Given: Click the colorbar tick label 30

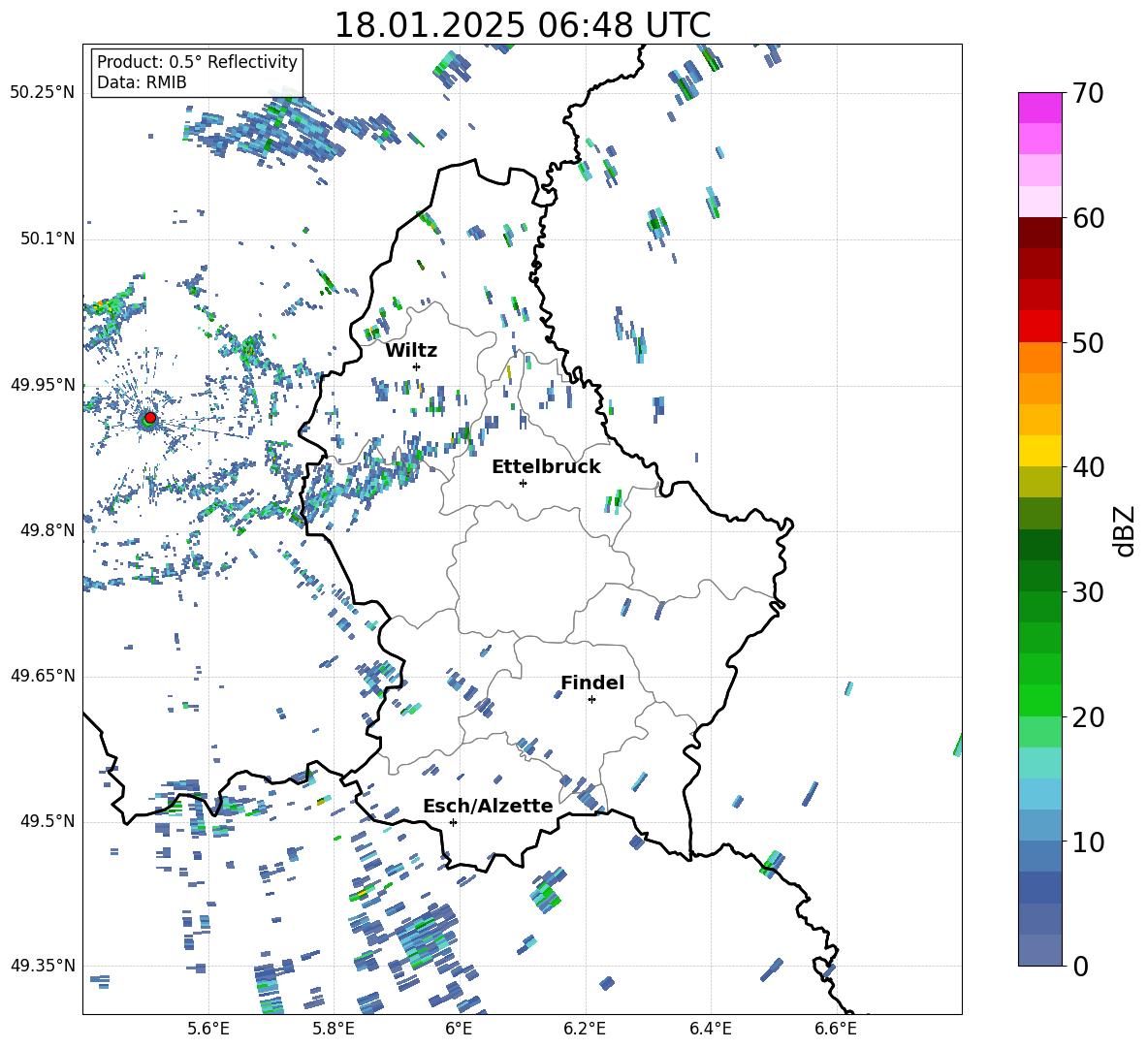Looking at the screenshot, I should [1088, 592].
